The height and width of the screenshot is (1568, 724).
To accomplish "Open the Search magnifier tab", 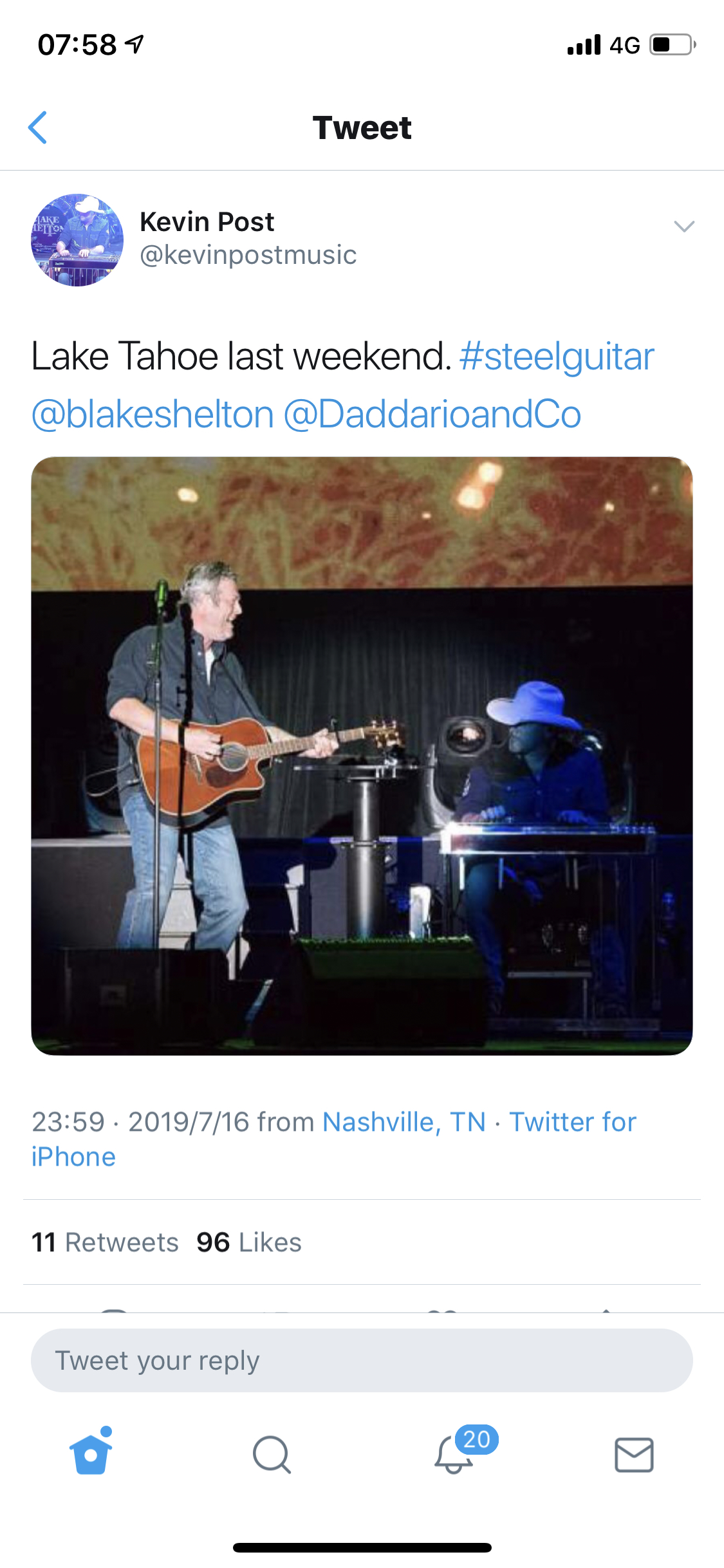I will 272,1454.
